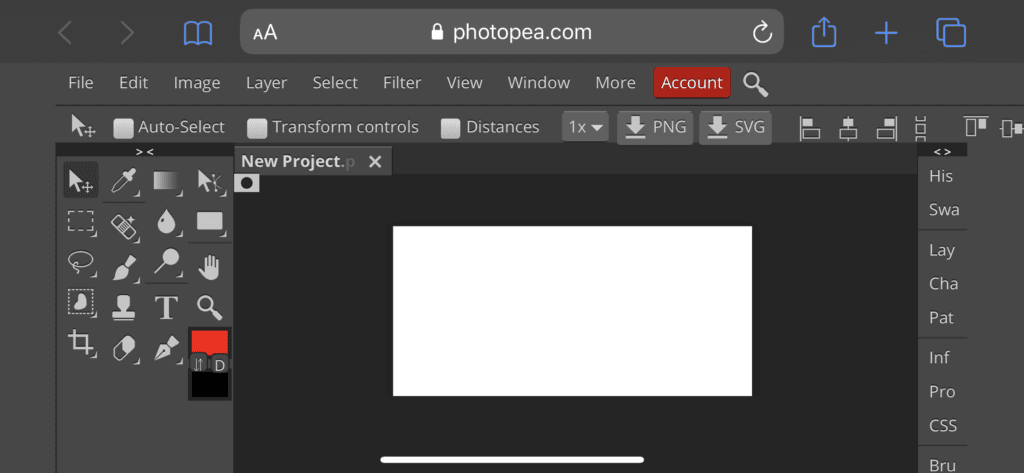Image resolution: width=1024 pixels, height=473 pixels.
Task: Select the Move tool in the toolbox
Action: pos(81,181)
